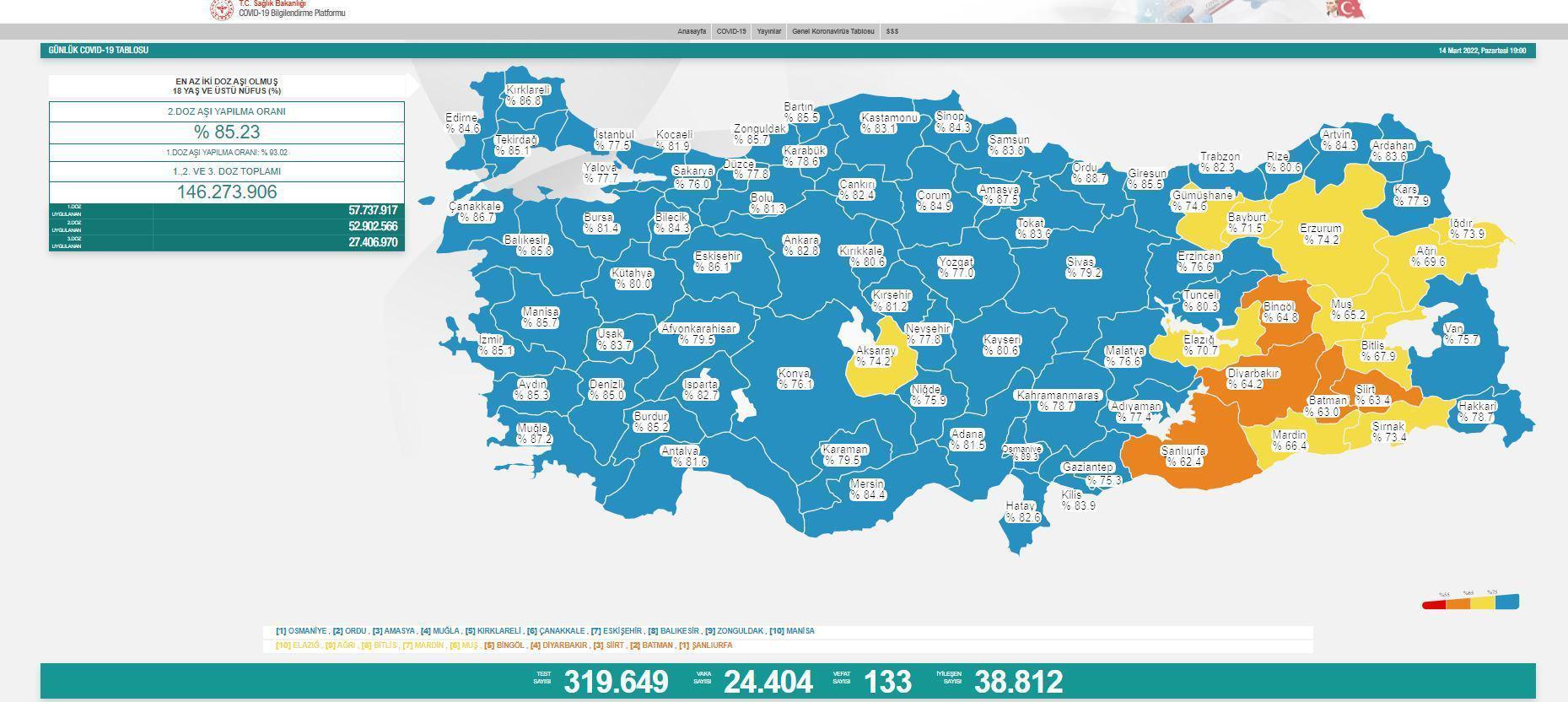
Task: Click the Malatya % 76.6 map label
Action: (1124, 356)
